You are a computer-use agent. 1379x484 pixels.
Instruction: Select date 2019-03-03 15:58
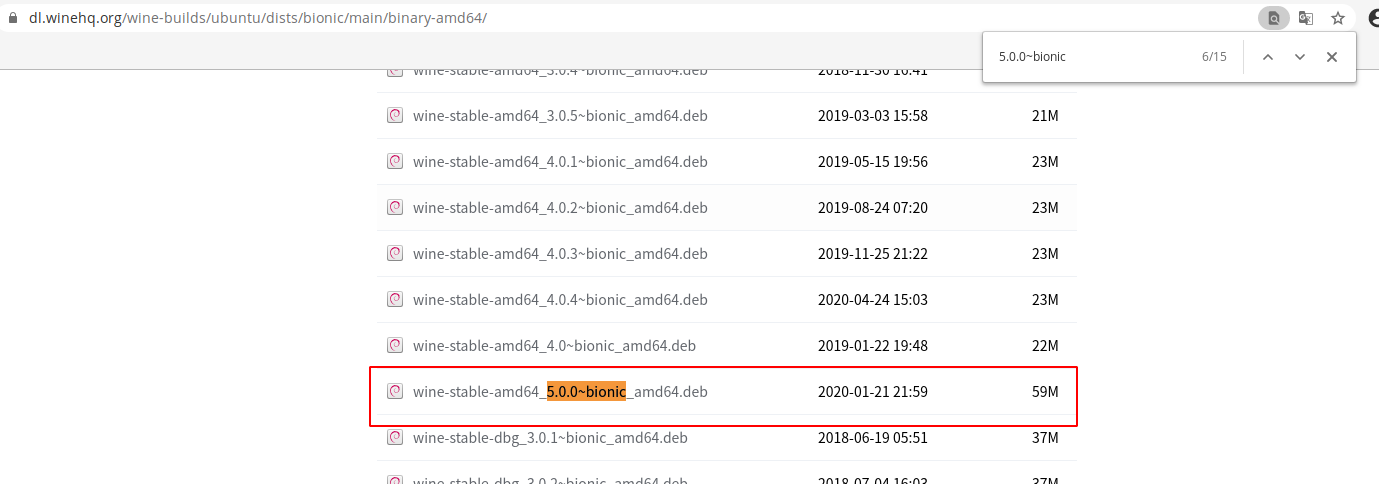(x=873, y=116)
